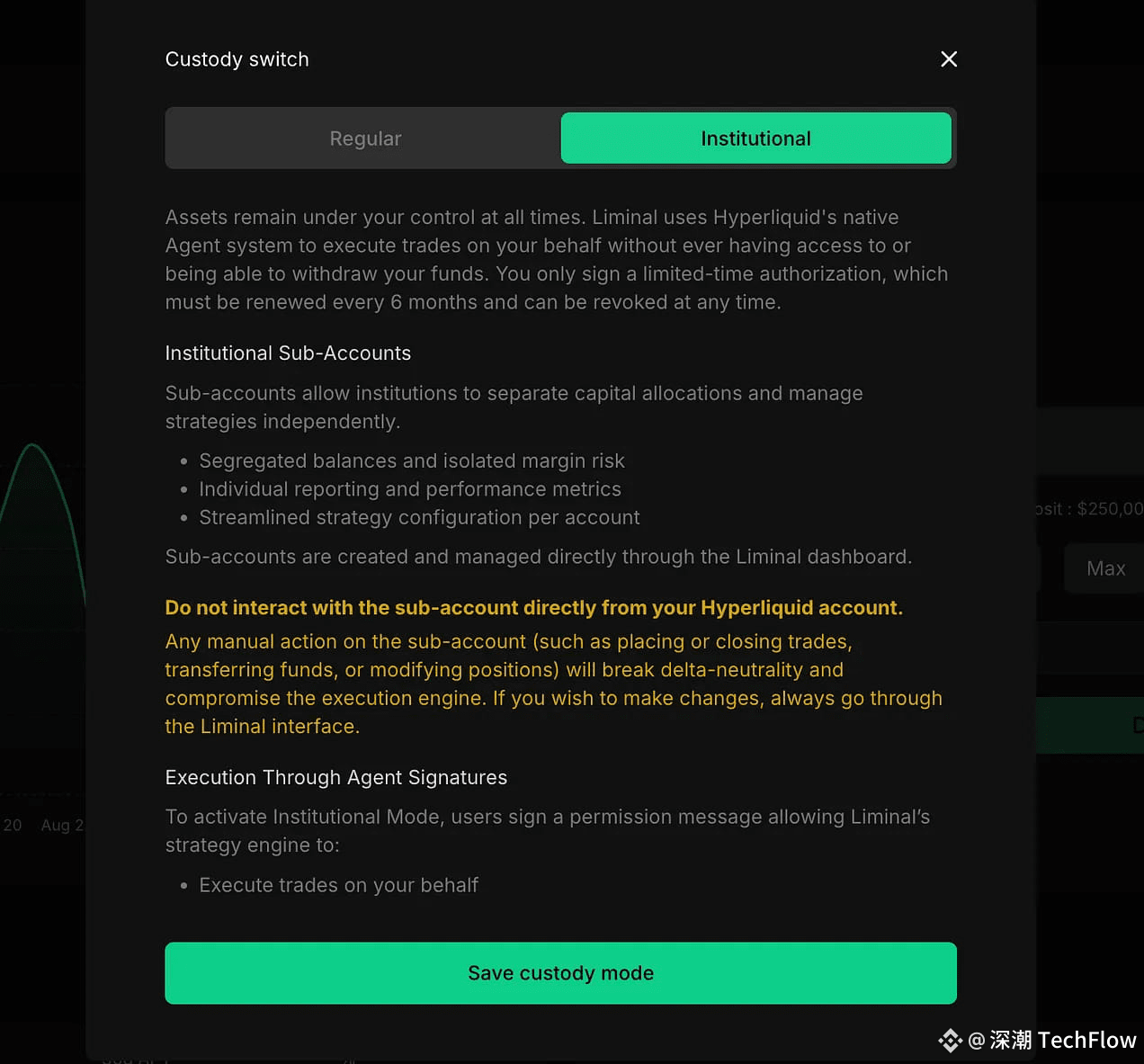
Task: Click the Institutional Sub-Accounts heading
Action: 288,353
